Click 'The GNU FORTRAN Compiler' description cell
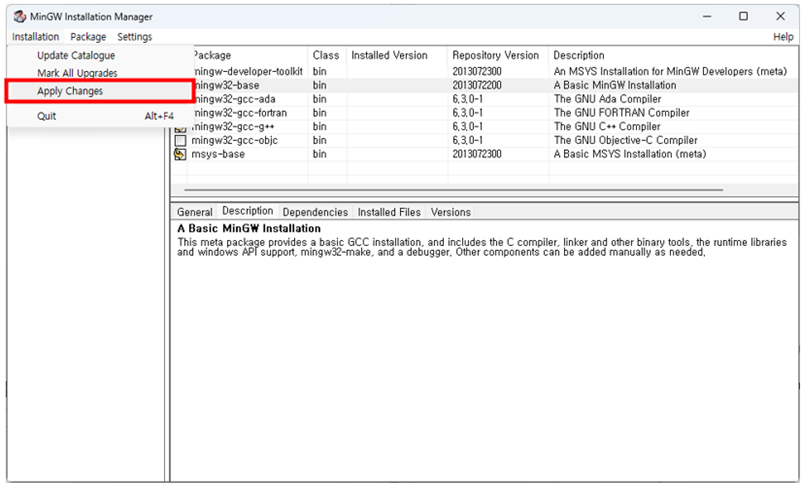This screenshot has width=801, height=483. [622, 113]
